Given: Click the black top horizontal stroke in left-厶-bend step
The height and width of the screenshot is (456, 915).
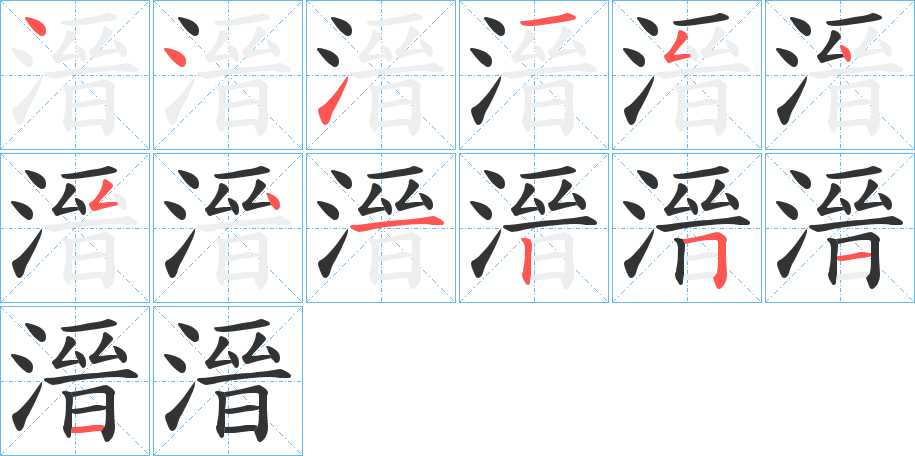Looking at the screenshot, I should pyautogui.click(x=701, y=20).
